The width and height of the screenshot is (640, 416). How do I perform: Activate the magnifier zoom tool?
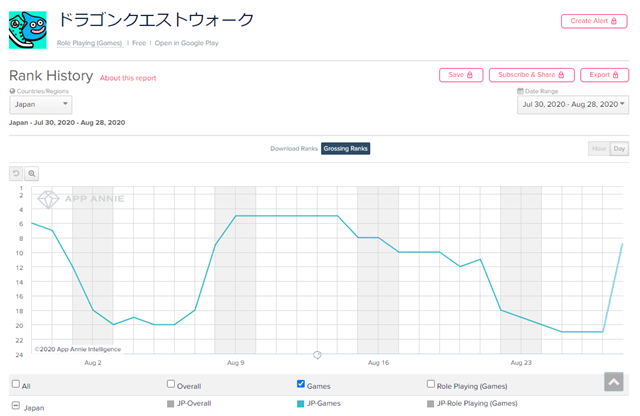[31, 174]
